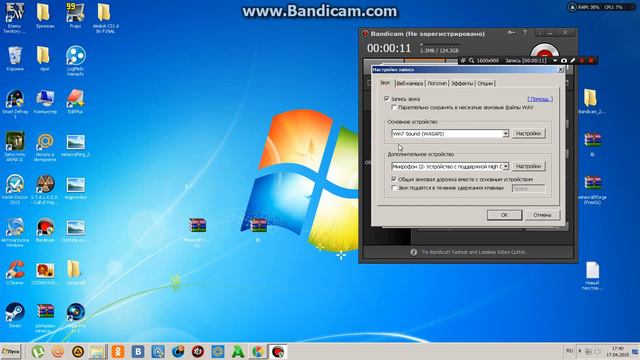This screenshot has height=360, width=640.
Task: Open the Компьютер desktop icon
Action: pyautogui.click(x=45, y=102)
